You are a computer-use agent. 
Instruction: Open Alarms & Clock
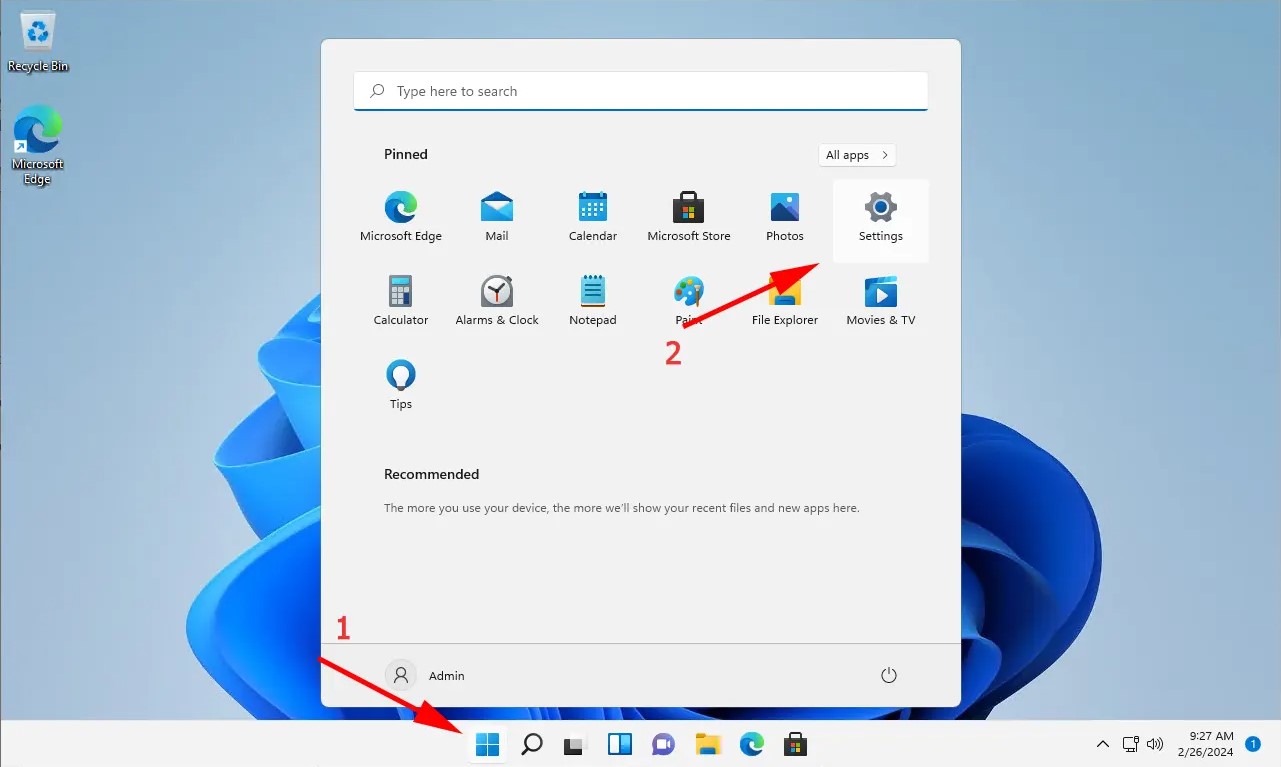pyautogui.click(x=497, y=302)
